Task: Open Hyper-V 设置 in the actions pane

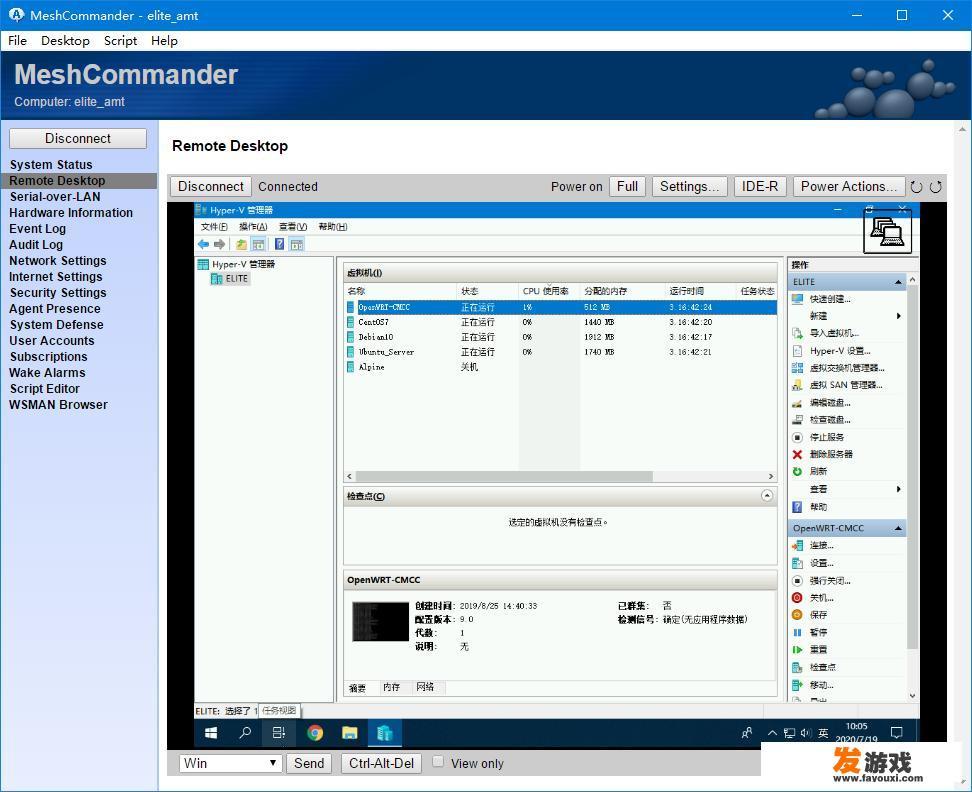Action: (x=839, y=351)
